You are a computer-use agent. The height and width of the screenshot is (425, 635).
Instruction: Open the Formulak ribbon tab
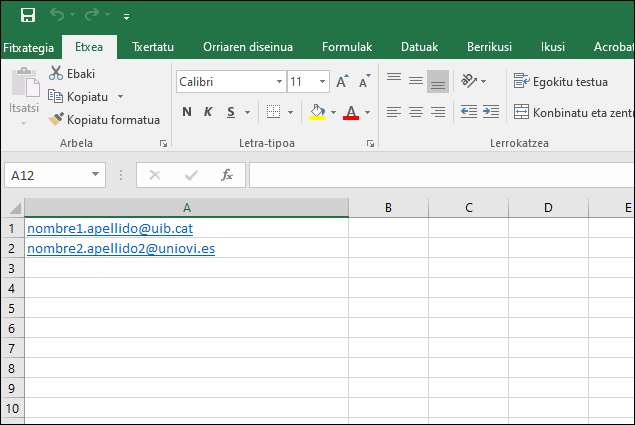point(346,47)
